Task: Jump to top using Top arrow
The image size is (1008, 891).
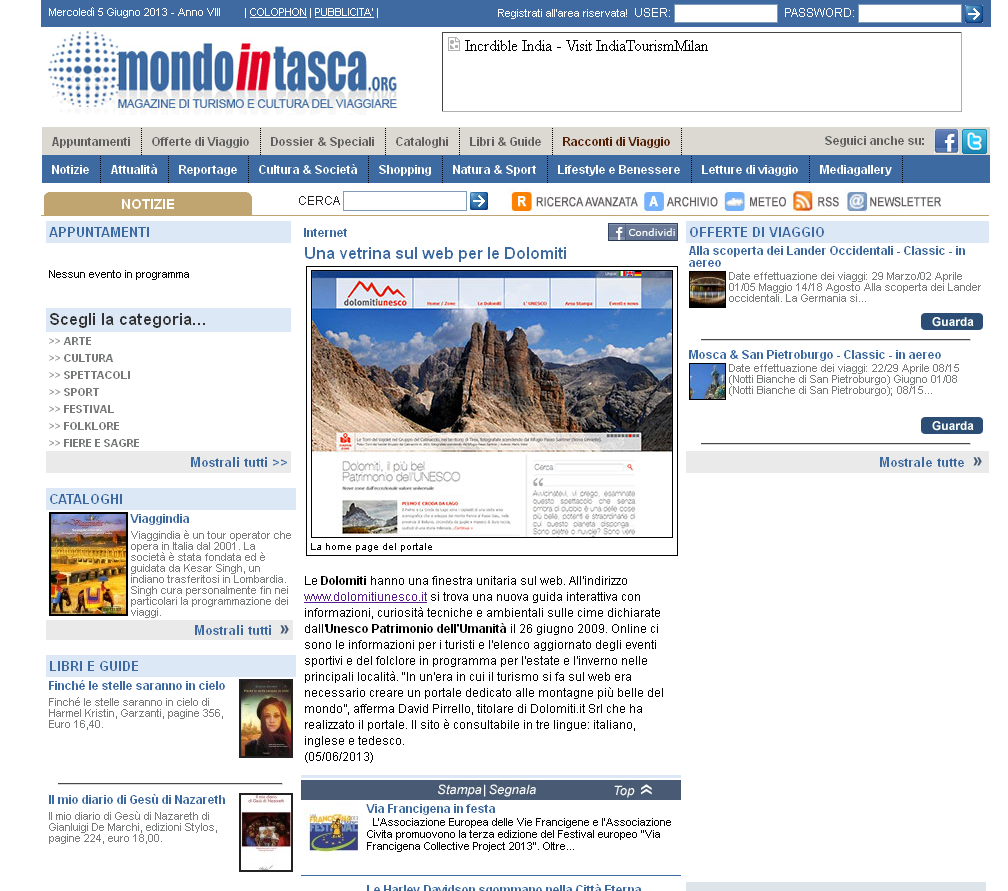Action: pyautogui.click(x=633, y=790)
